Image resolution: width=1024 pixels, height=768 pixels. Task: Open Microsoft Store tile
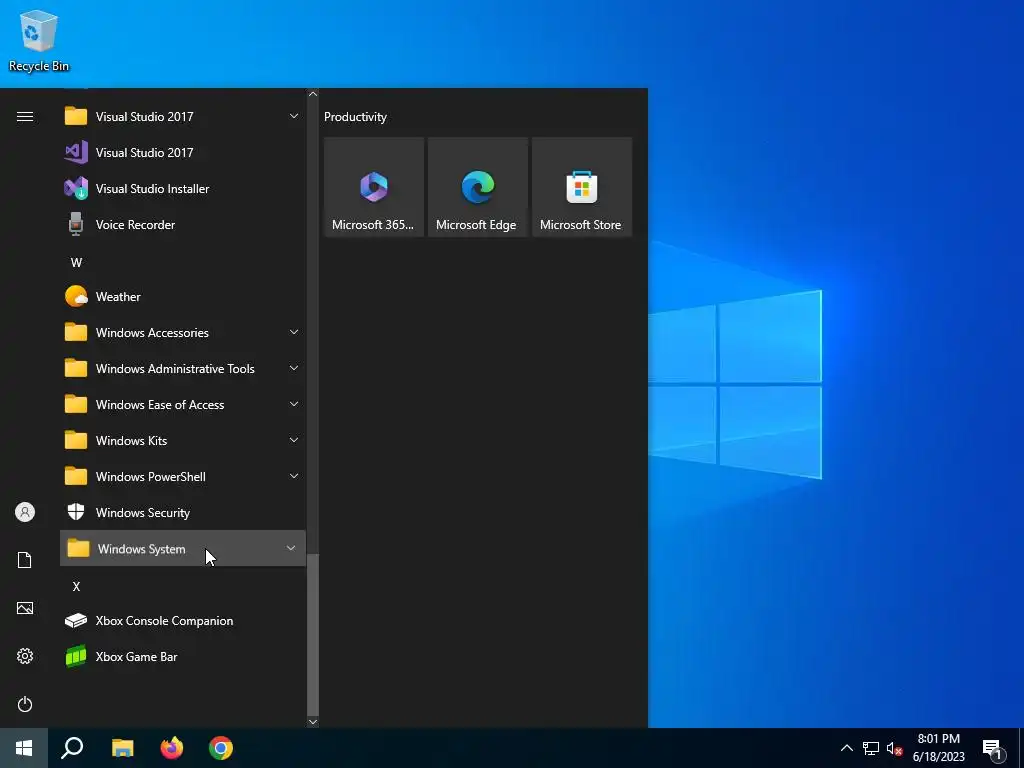pos(582,187)
